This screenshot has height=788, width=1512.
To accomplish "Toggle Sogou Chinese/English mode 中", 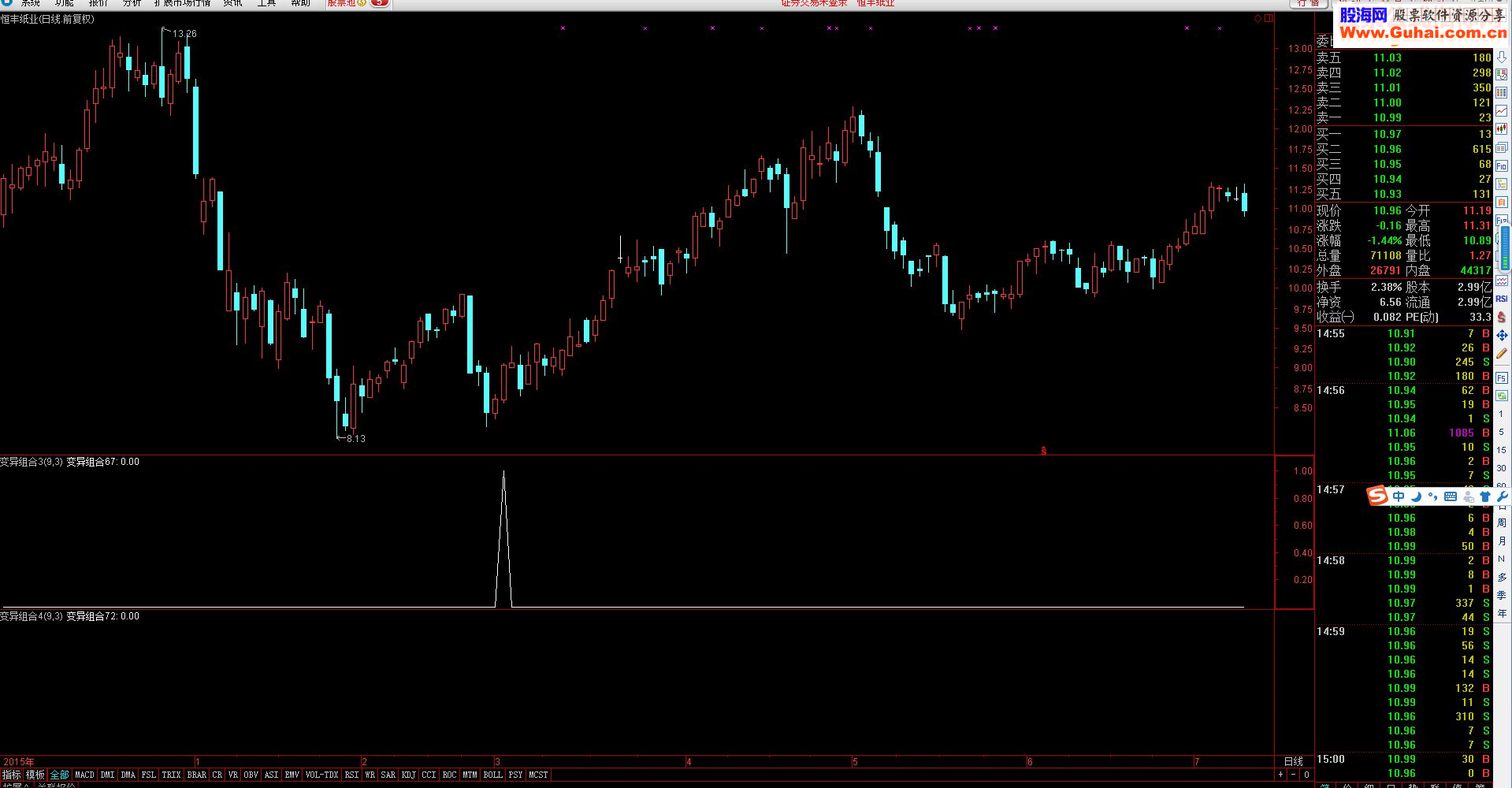I will (x=1399, y=496).
